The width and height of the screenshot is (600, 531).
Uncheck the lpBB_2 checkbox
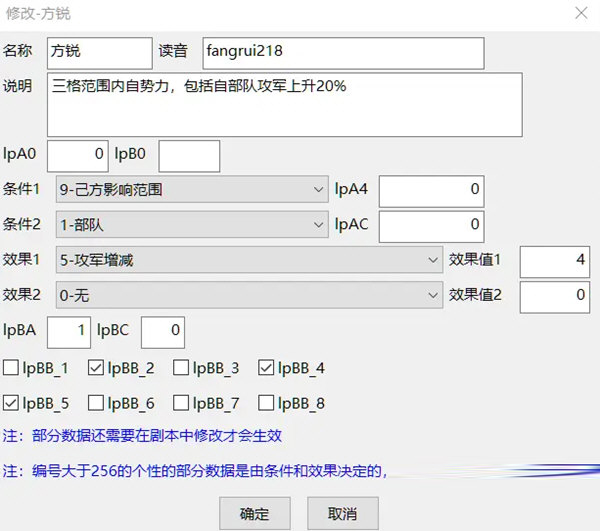[x=96, y=368]
